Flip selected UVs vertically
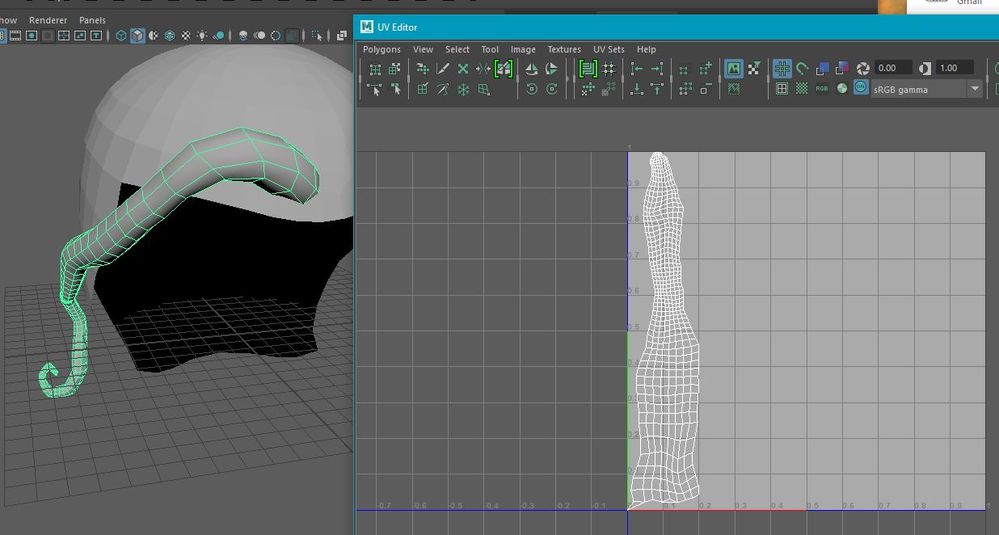 click(552, 69)
